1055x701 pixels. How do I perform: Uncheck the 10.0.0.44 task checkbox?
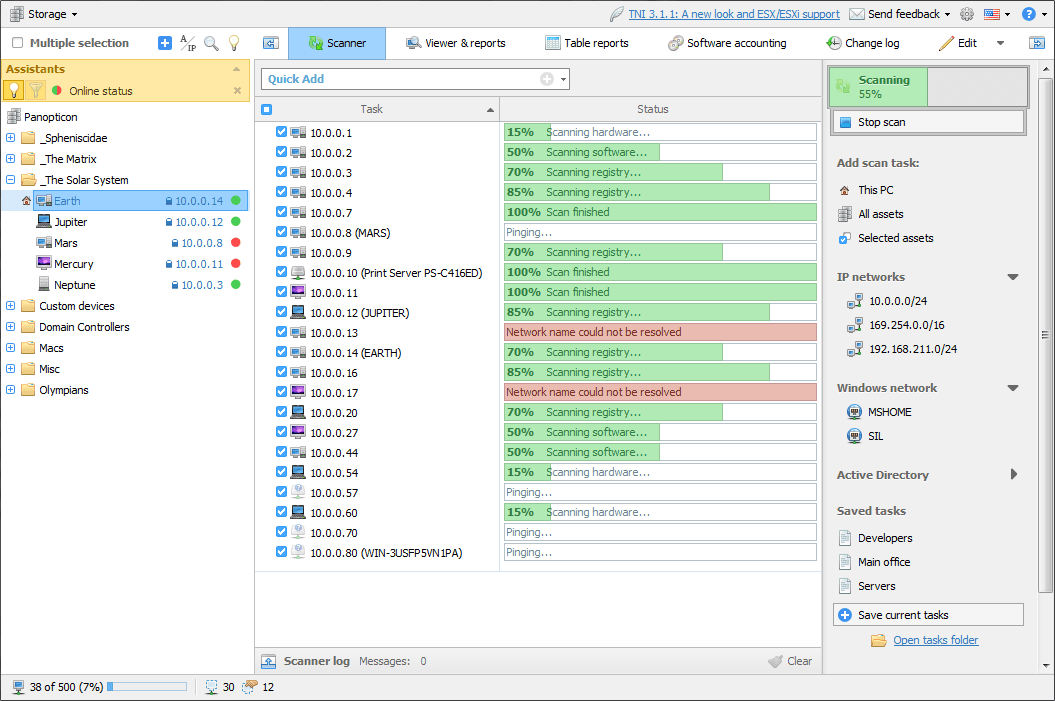[x=281, y=452]
